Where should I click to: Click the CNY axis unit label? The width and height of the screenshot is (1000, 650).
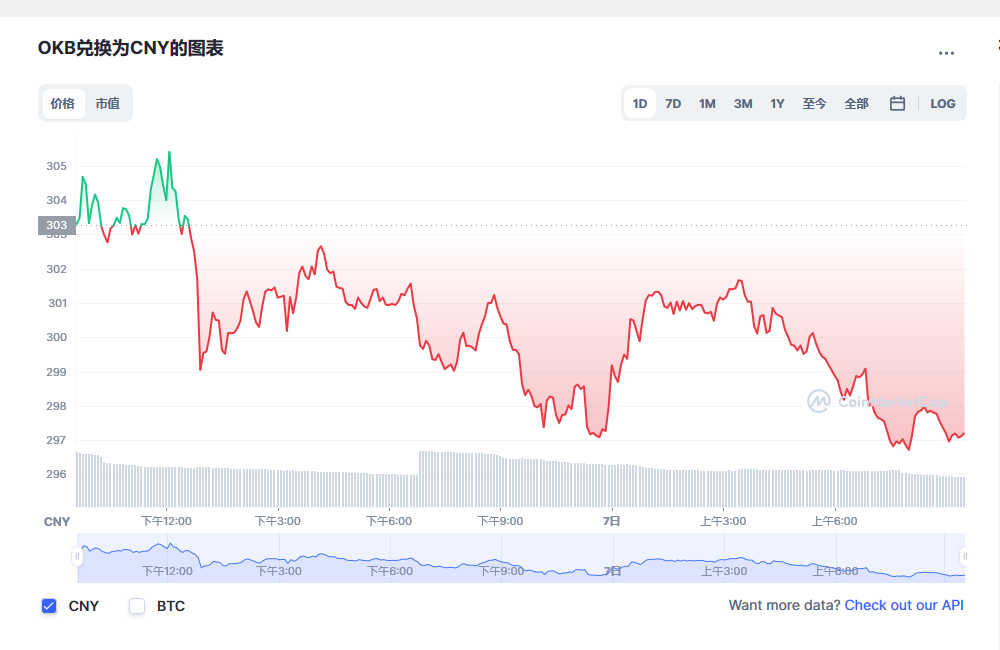(57, 522)
